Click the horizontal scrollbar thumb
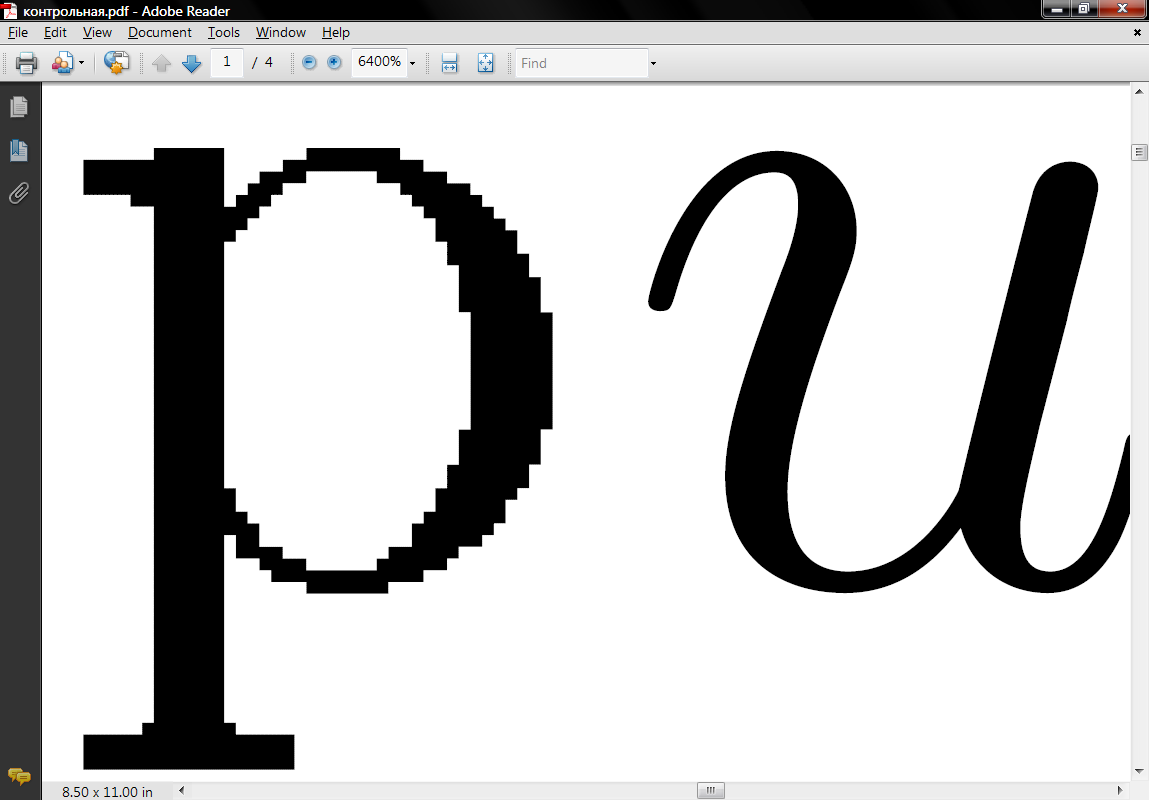Image resolution: width=1149 pixels, height=800 pixels. click(x=710, y=791)
